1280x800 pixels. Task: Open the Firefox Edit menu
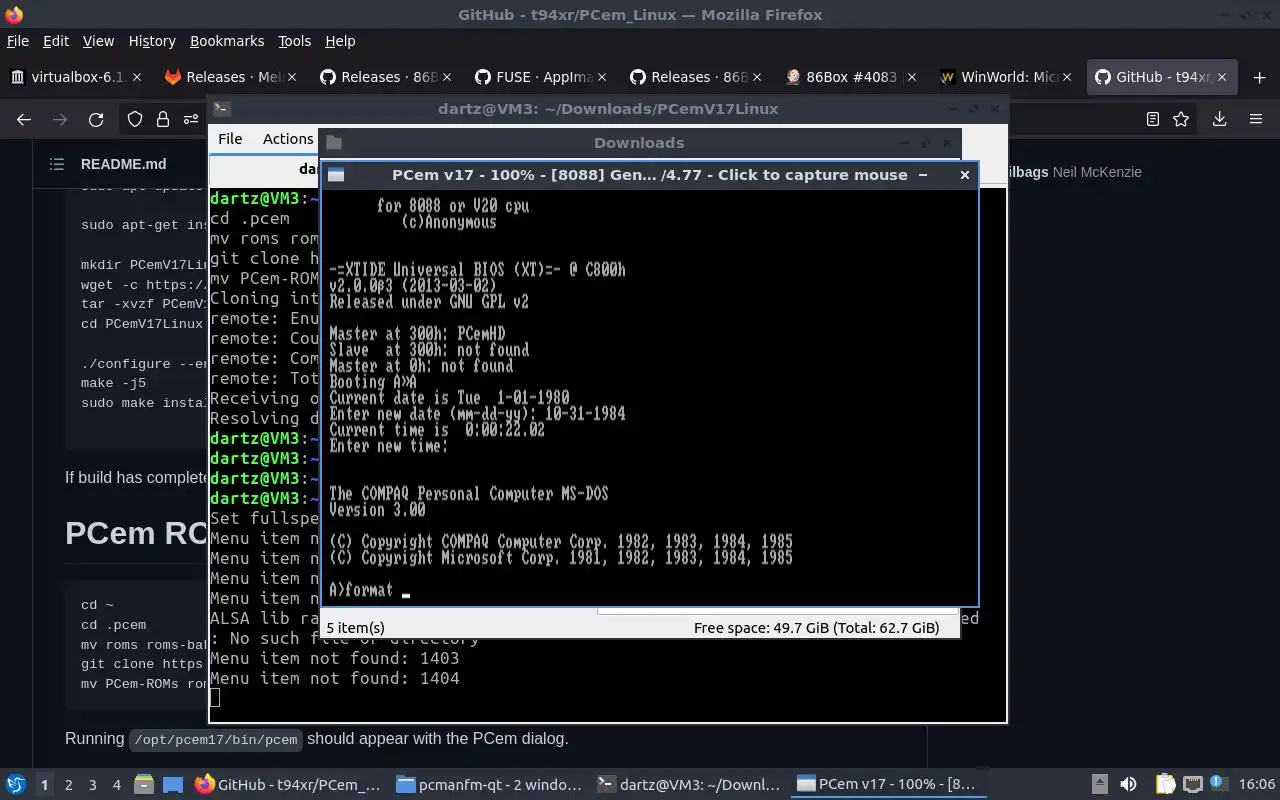pos(56,41)
